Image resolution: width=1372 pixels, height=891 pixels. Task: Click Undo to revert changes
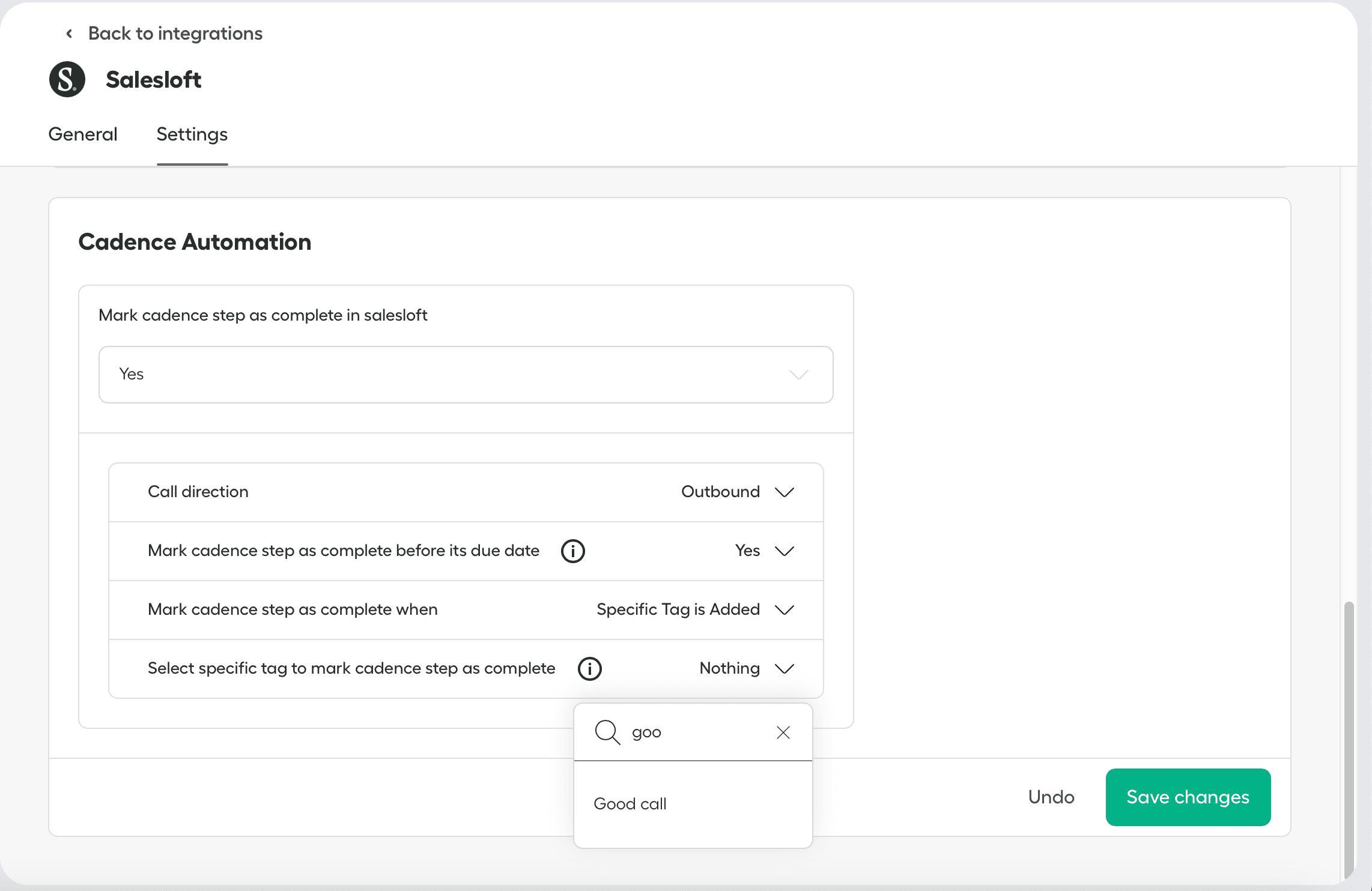pyautogui.click(x=1051, y=797)
